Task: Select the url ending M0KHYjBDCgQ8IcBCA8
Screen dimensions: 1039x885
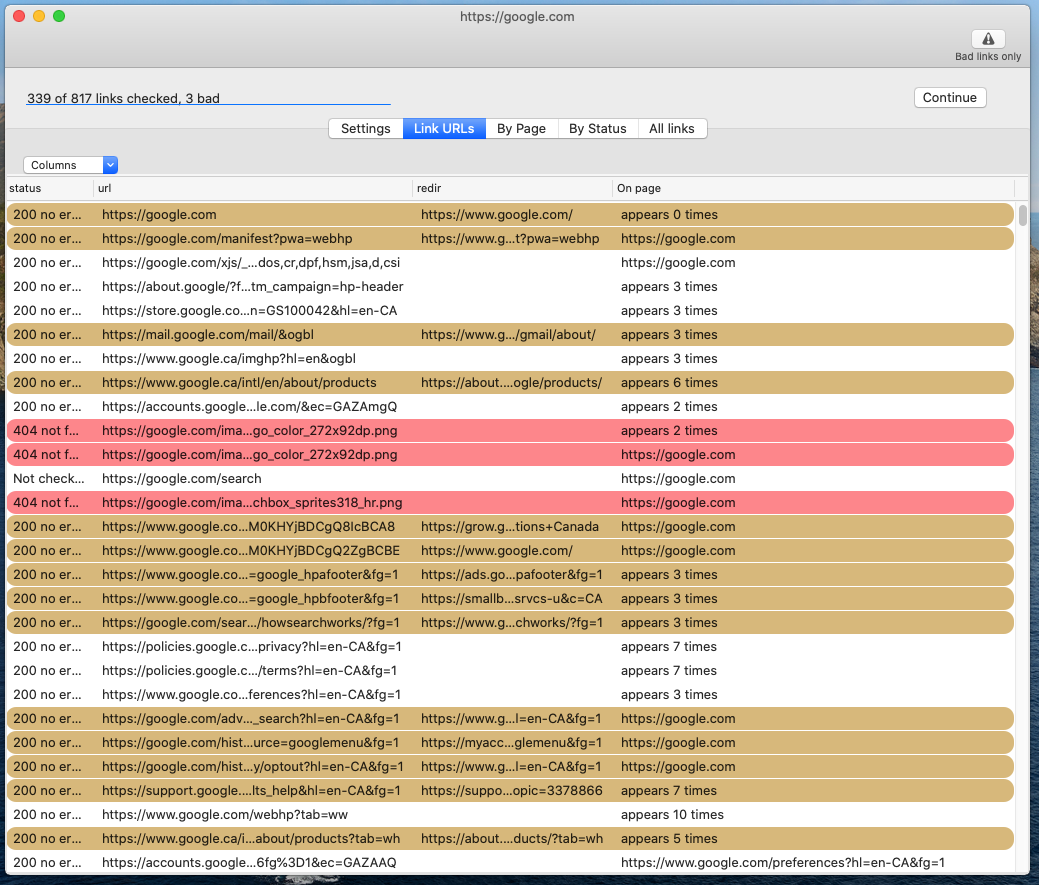Action: 510,527
